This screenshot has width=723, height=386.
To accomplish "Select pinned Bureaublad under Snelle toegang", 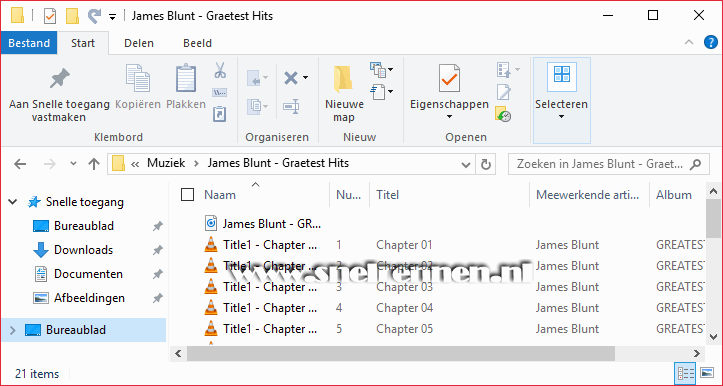I will click(x=84, y=226).
